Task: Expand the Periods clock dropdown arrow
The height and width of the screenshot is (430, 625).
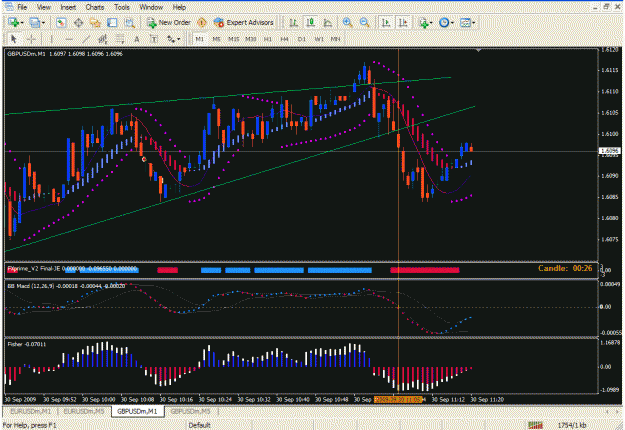Action: click(x=452, y=23)
